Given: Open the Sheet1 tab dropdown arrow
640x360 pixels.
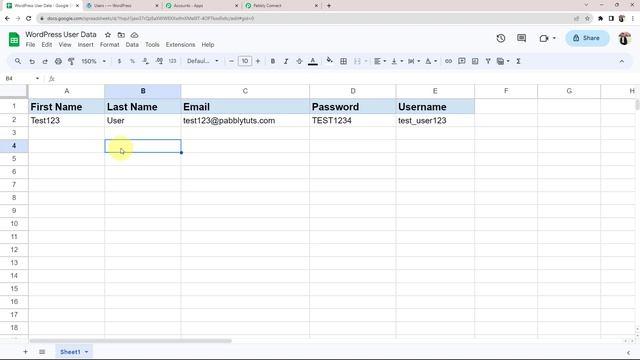Looking at the screenshot, I should click(x=87, y=352).
